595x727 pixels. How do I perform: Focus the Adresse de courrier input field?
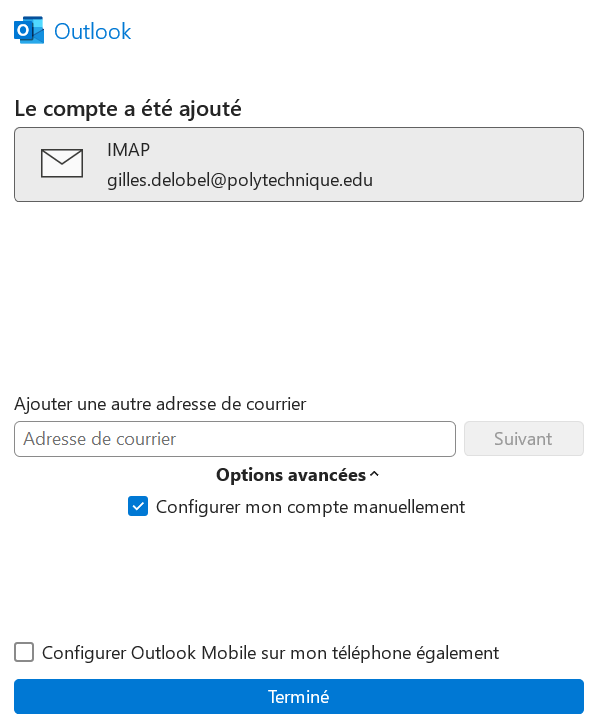click(235, 439)
